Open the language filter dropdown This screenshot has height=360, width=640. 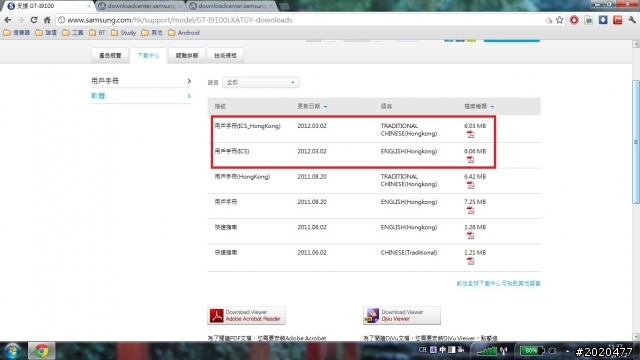[x=260, y=82]
